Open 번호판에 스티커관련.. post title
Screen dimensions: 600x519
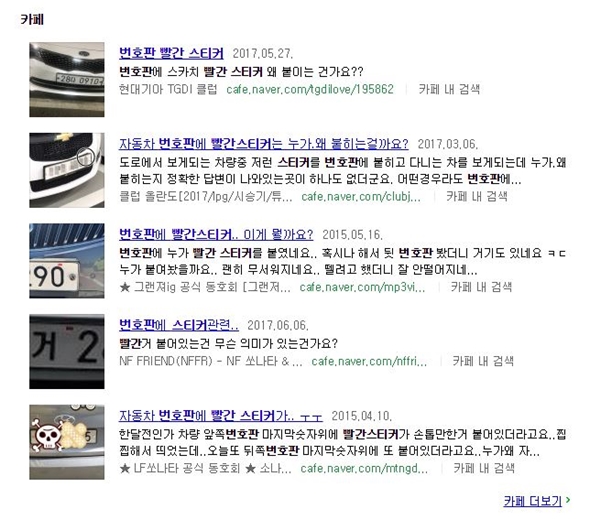click(179, 325)
